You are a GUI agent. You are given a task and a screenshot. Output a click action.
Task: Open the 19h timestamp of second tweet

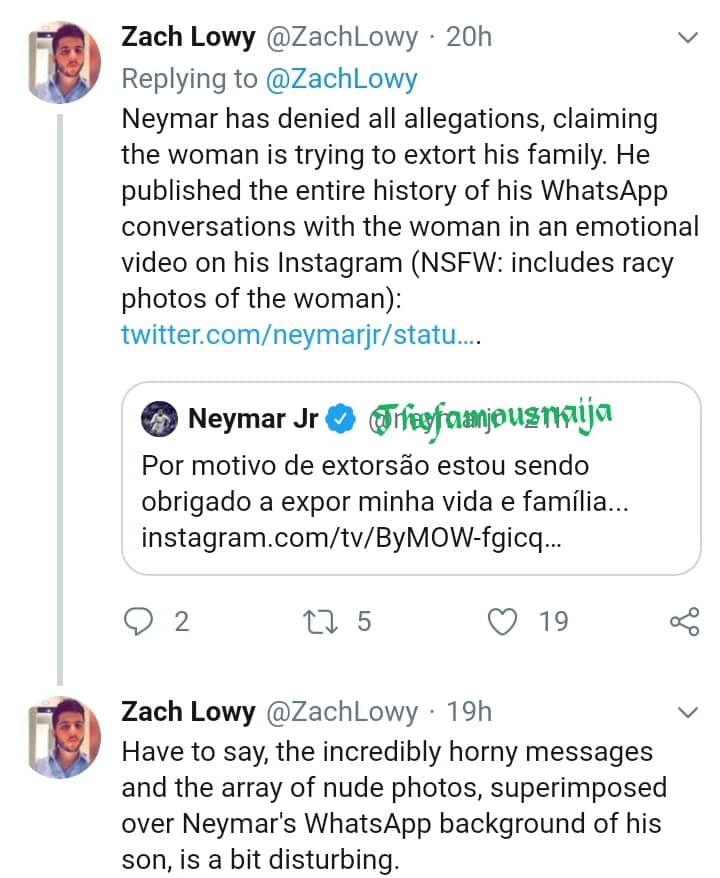469,712
